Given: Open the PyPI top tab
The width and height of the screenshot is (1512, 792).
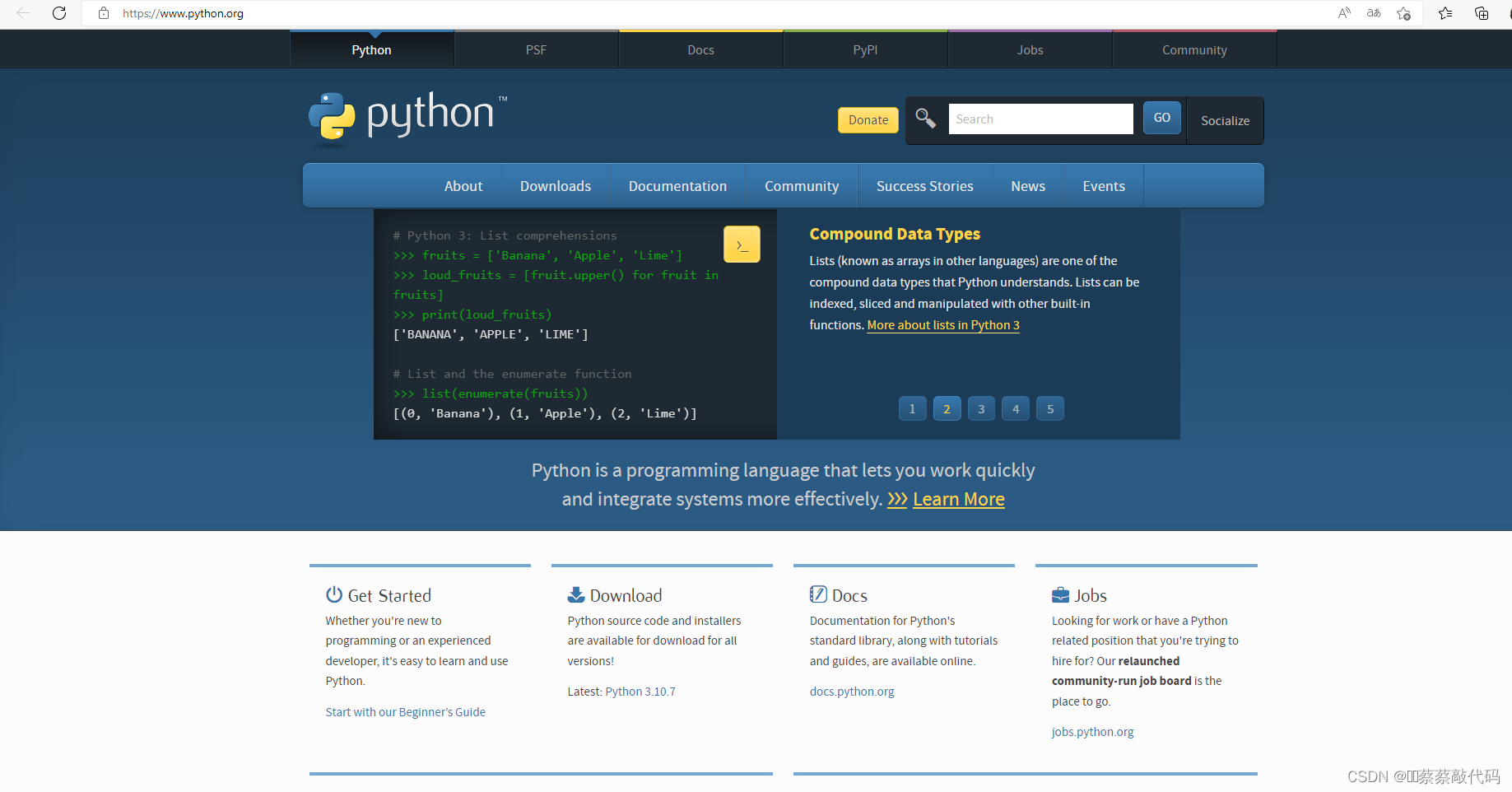Looking at the screenshot, I should pos(866,49).
